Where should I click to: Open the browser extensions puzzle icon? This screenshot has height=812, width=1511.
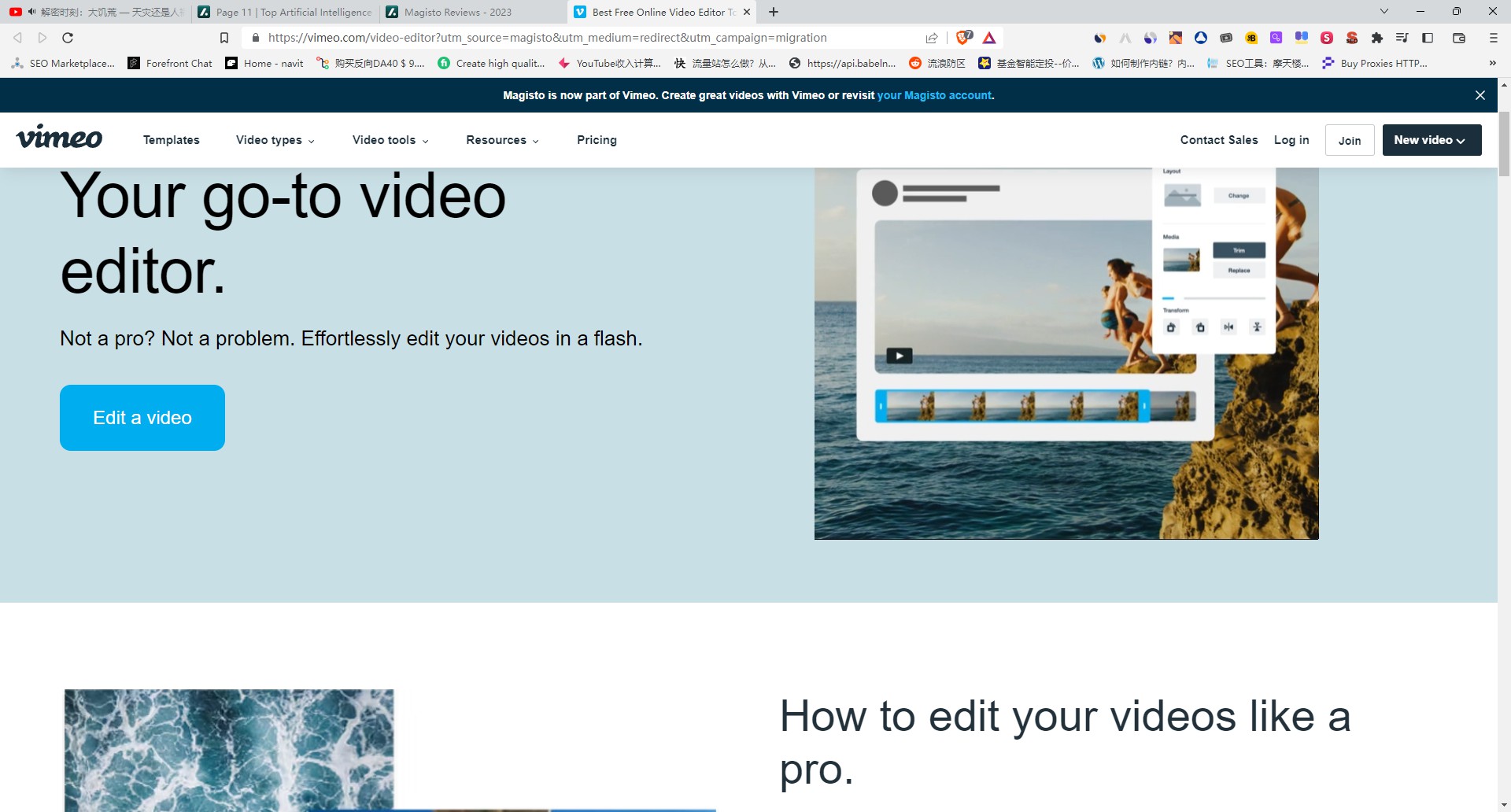(x=1376, y=38)
